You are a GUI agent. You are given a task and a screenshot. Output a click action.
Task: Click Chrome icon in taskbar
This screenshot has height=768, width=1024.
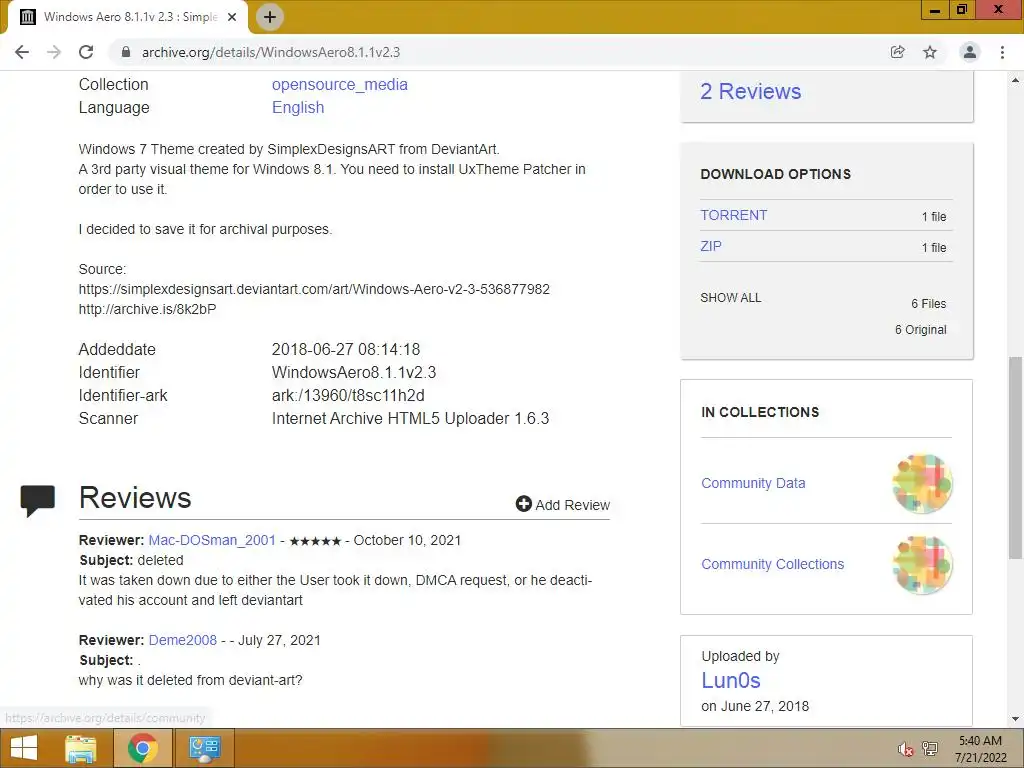142,748
